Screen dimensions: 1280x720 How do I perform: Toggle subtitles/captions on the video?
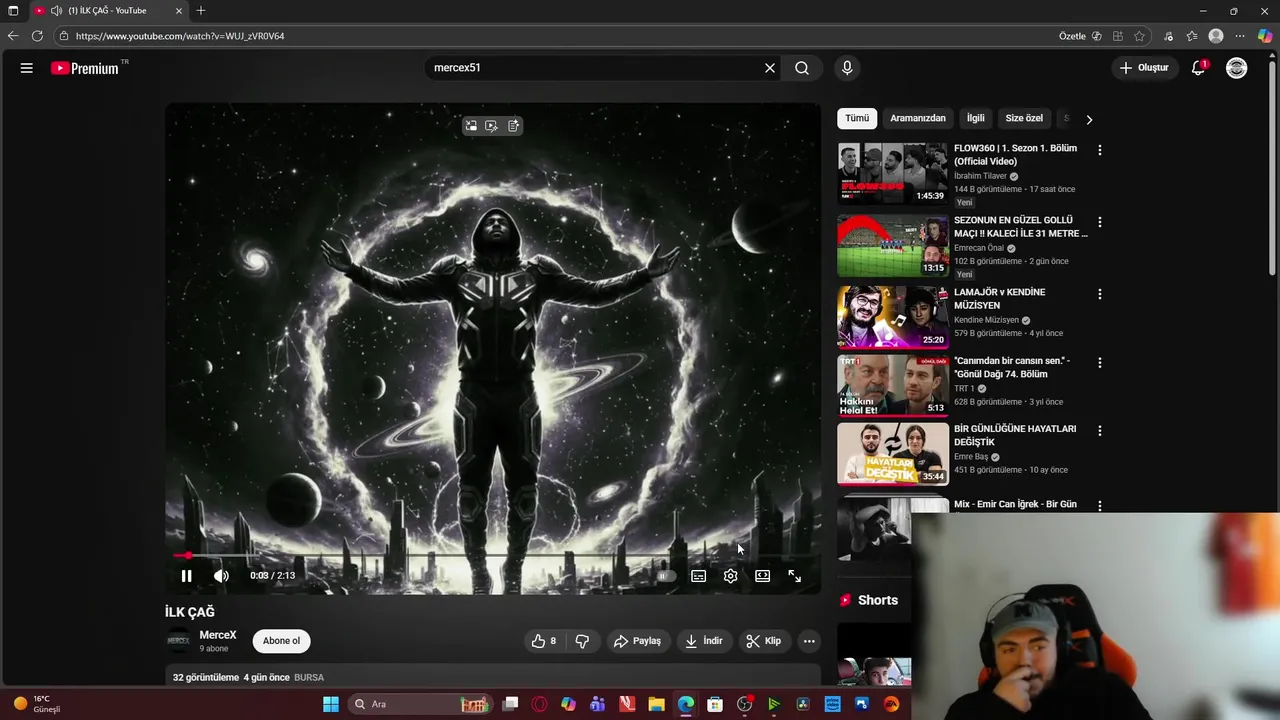tap(698, 576)
